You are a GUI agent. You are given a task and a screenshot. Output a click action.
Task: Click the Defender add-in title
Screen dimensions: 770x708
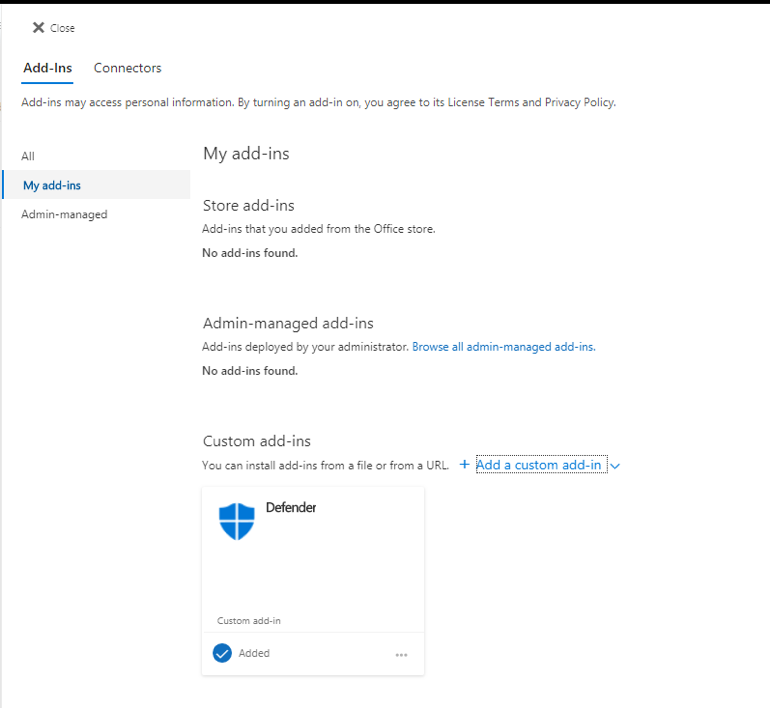pos(291,508)
